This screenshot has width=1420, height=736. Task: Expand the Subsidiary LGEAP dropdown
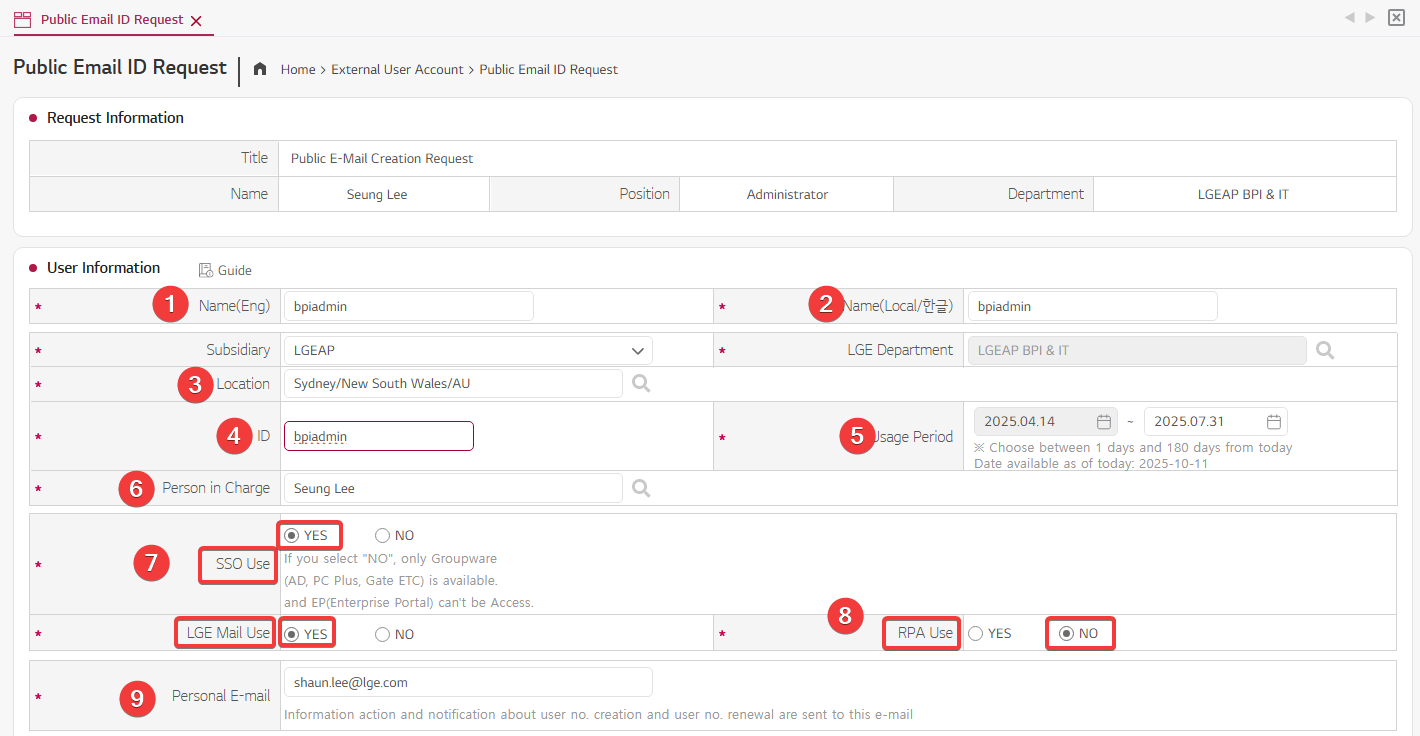tap(637, 350)
